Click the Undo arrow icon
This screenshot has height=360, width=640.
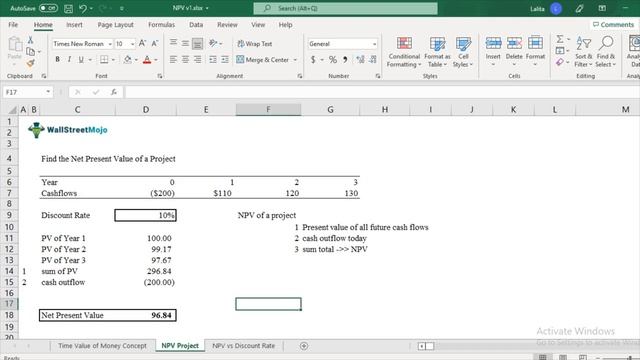click(83, 8)
